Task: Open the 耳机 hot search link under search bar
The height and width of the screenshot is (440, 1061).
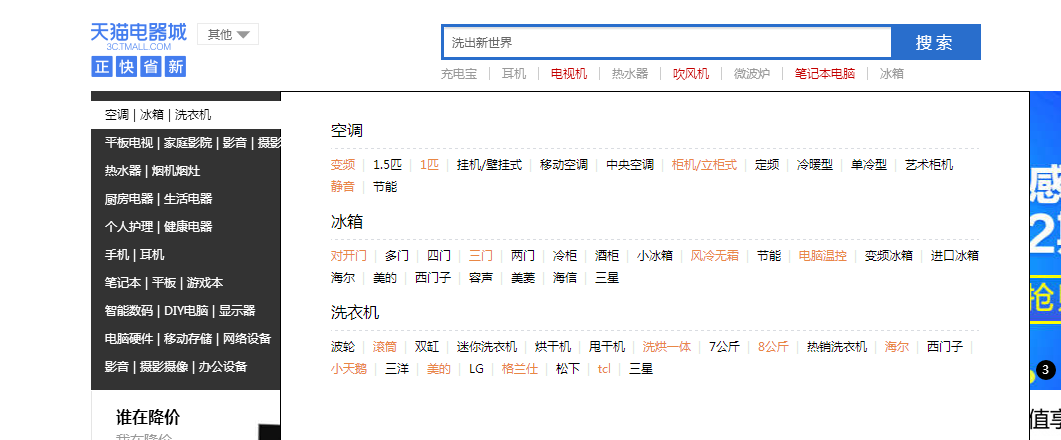Action: pyautogui.click(x=514, y=74)
